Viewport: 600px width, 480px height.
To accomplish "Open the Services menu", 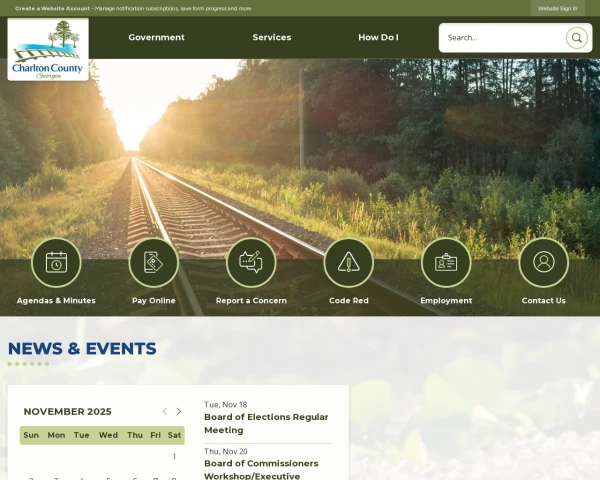I will (x=272, y=38).
